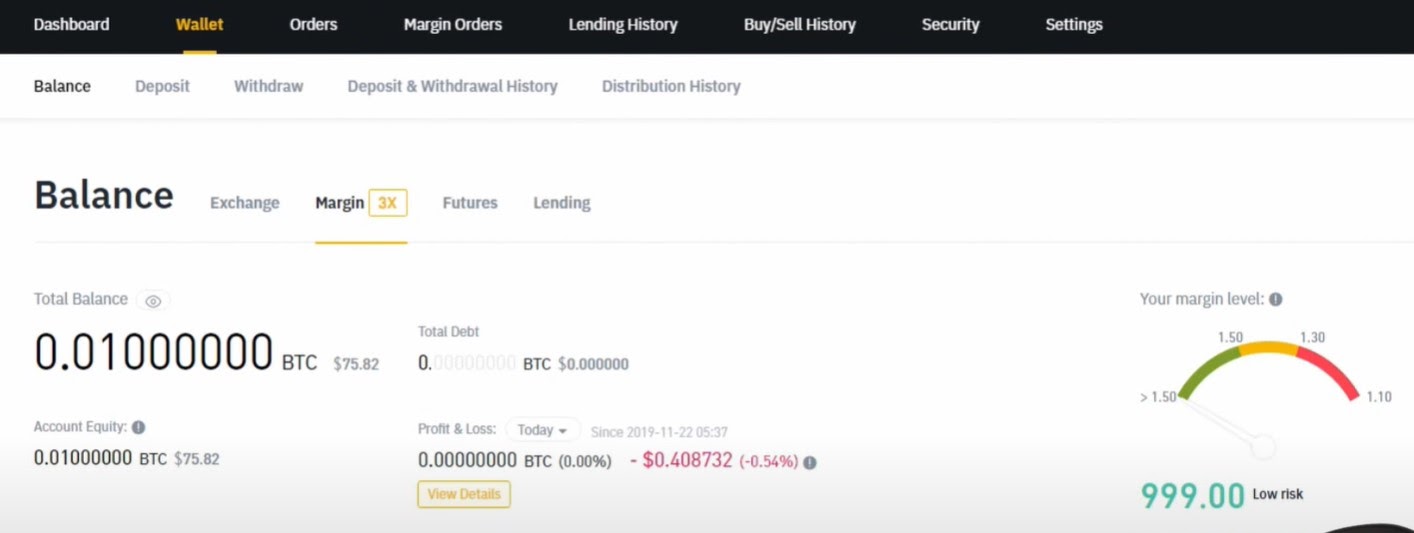Screen dimensions: 1414x533
Task: Go to the Orders menu
Action: pyautogui.click(x=313, y=24)
